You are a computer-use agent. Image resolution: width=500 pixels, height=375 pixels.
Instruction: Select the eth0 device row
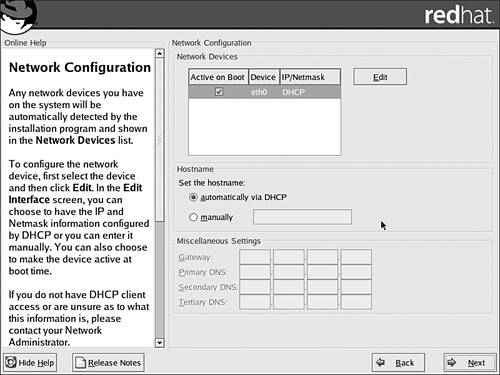(264, 92)
